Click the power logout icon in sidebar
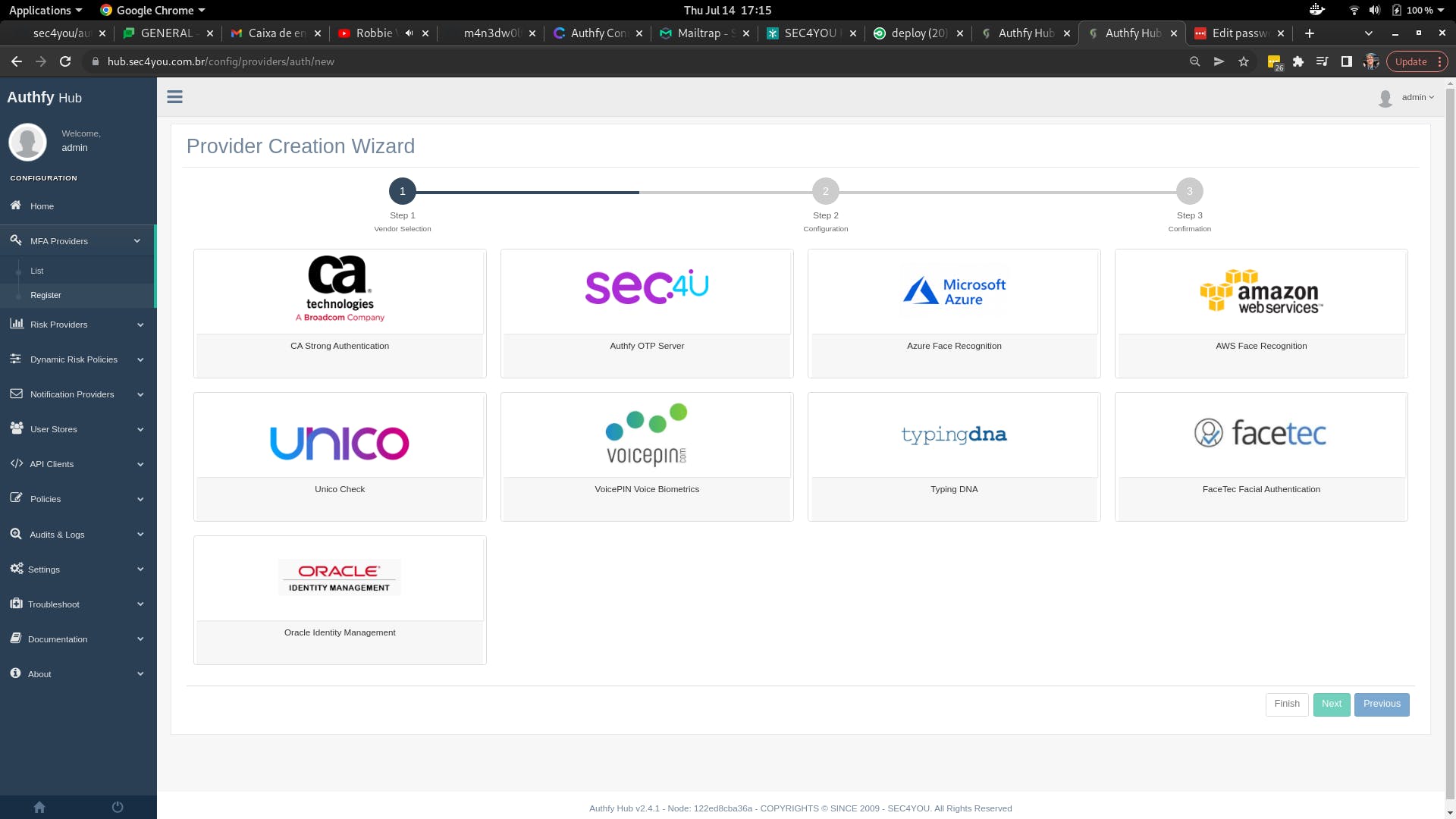 click(118, 807)
